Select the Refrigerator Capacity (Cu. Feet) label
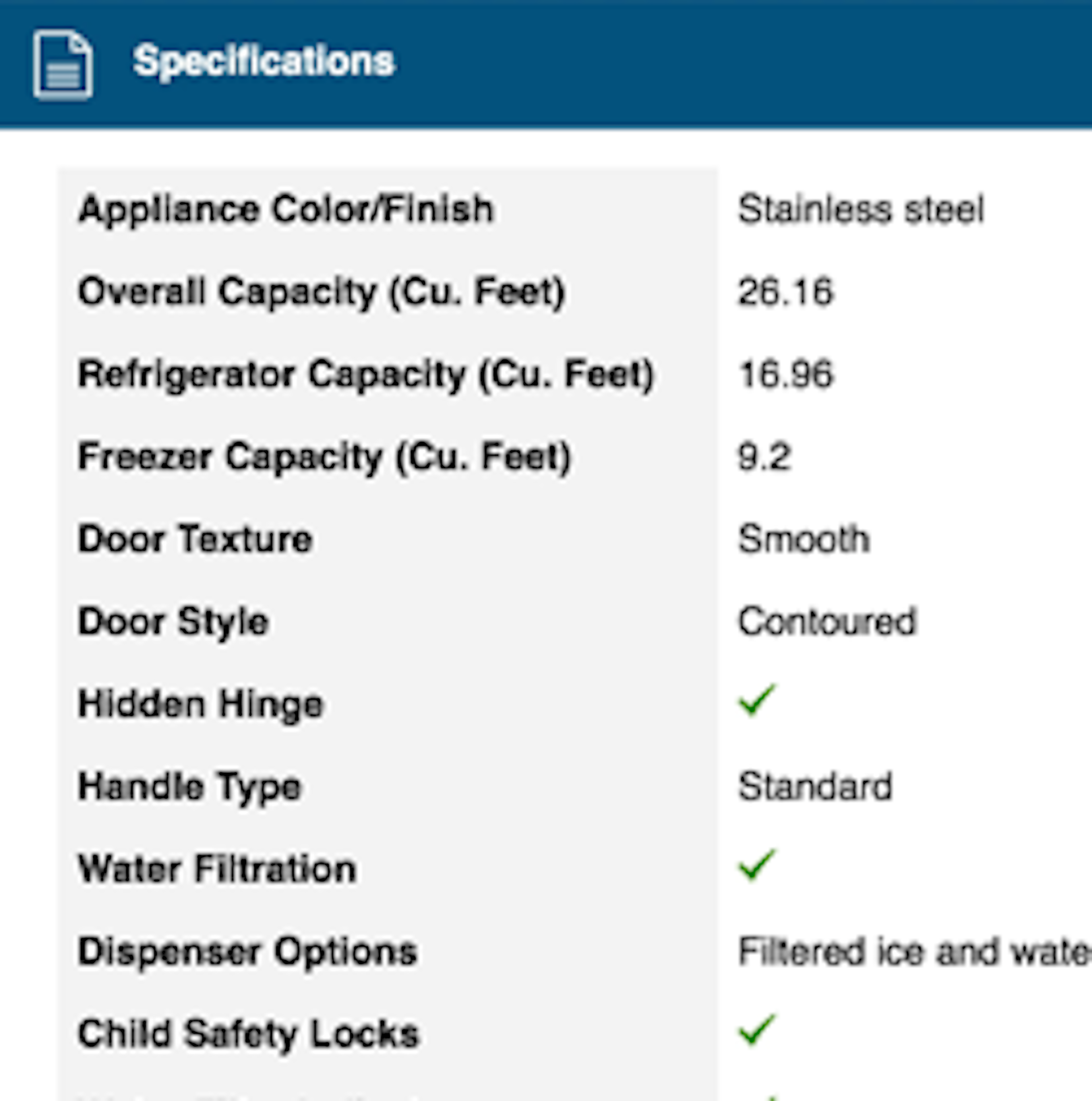Screen dimensions: 1092x1101 coord(366,375)
